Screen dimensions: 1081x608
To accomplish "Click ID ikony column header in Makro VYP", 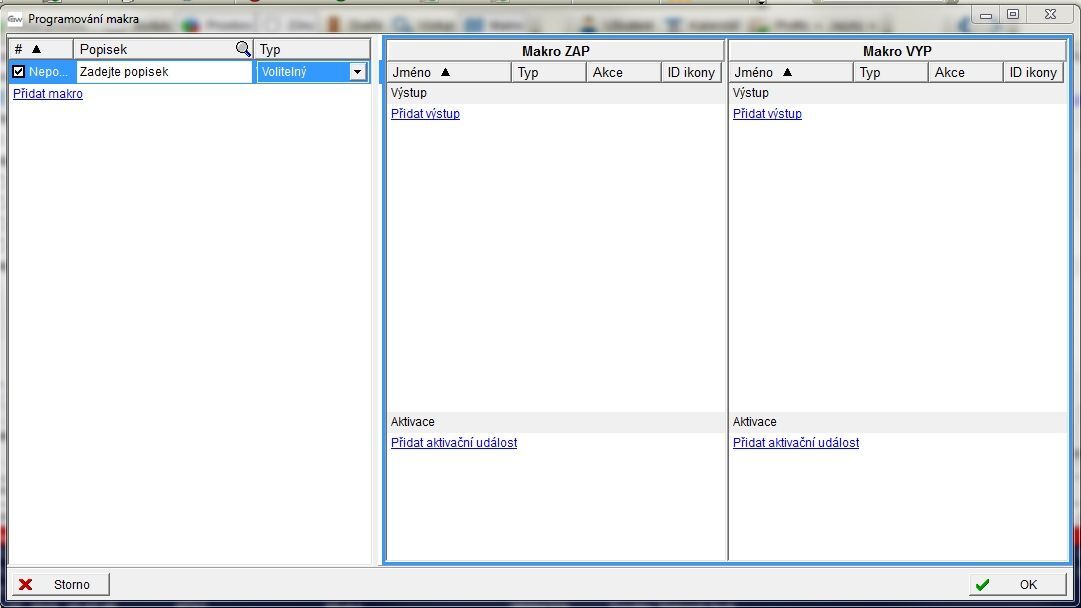I will click(1033, 72).
